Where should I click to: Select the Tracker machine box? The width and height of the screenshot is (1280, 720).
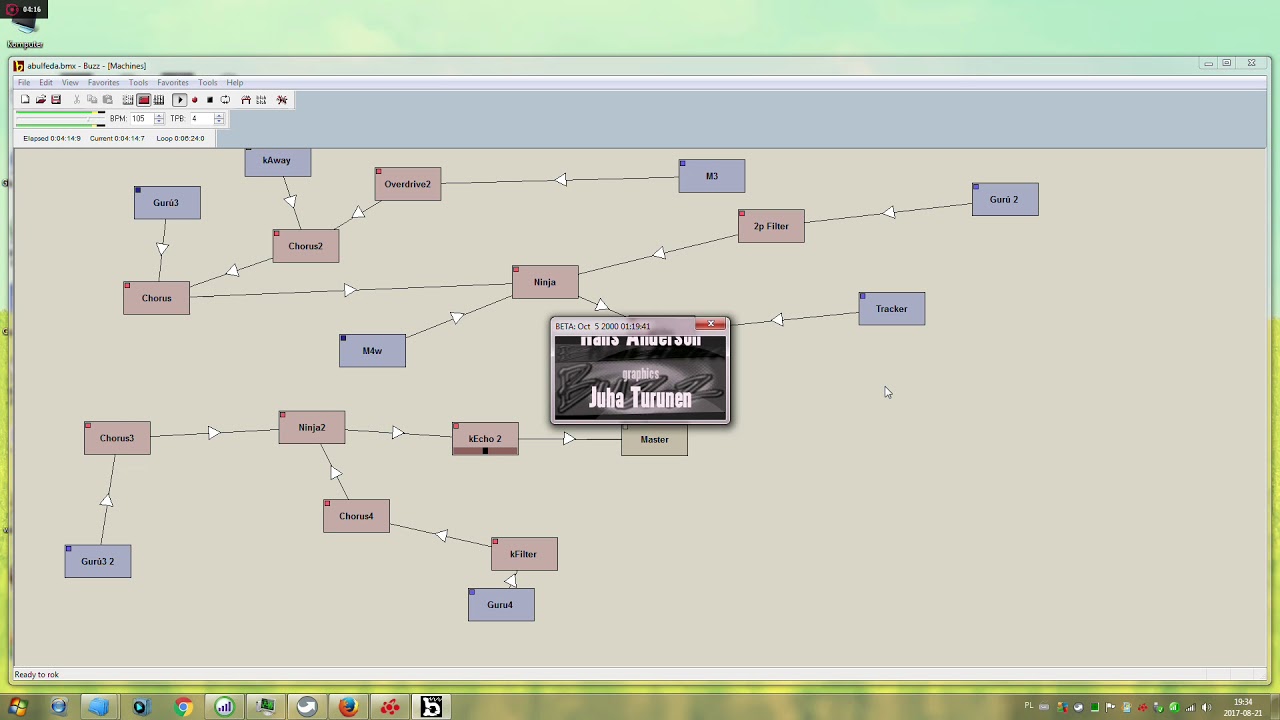pos(892,309)
